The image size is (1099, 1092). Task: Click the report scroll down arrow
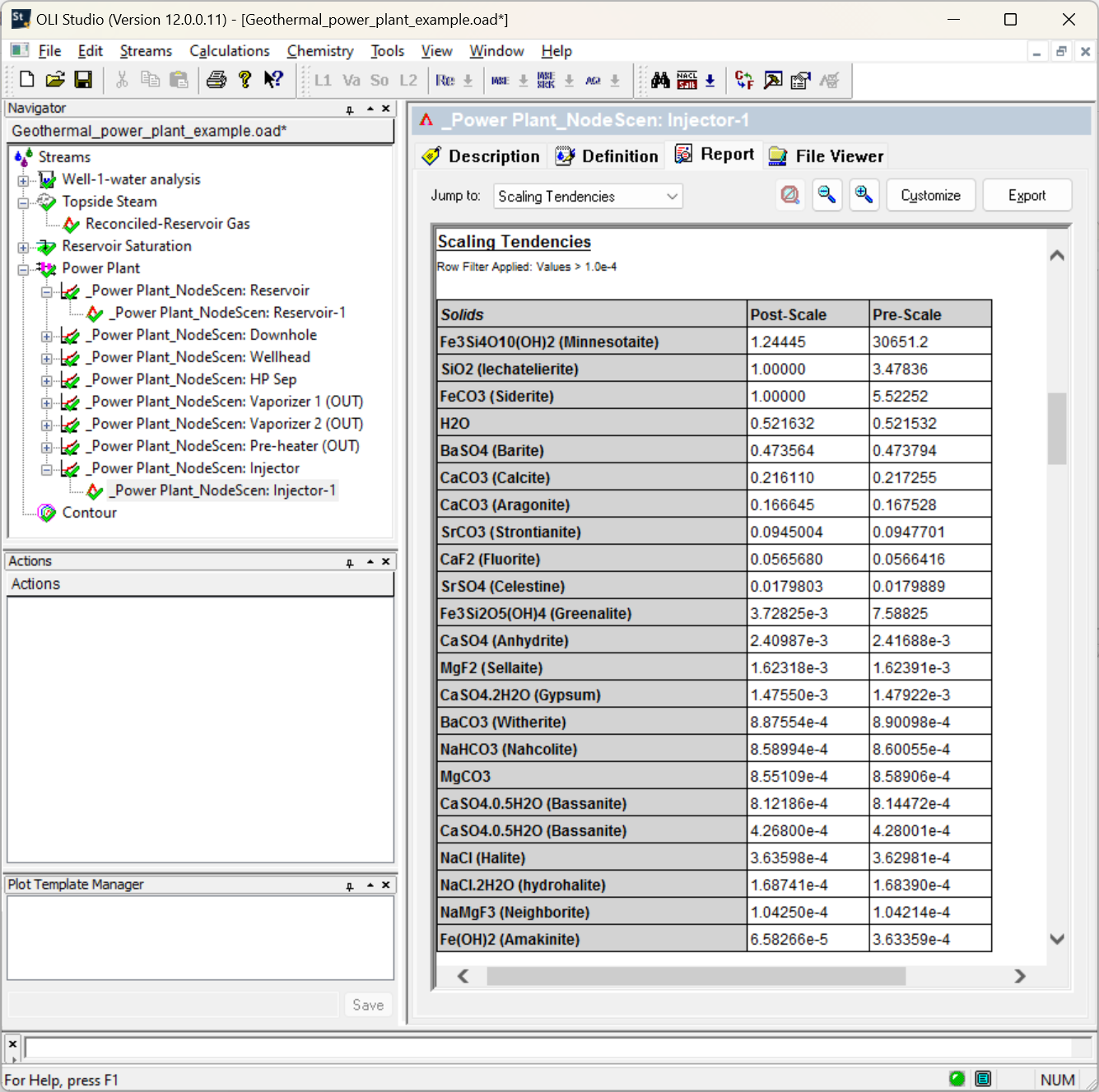pos(1057,939)
